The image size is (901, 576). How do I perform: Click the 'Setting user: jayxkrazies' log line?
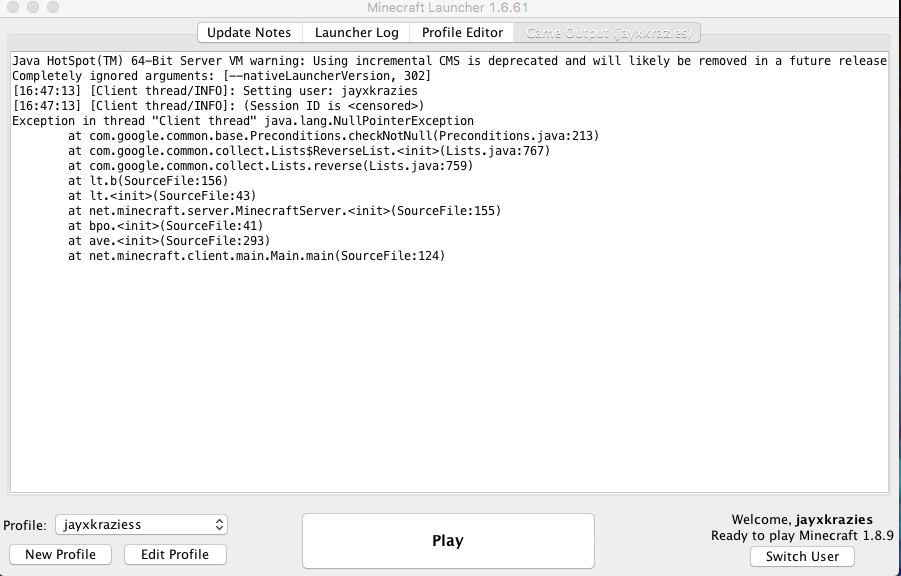(x=215, y=91)
